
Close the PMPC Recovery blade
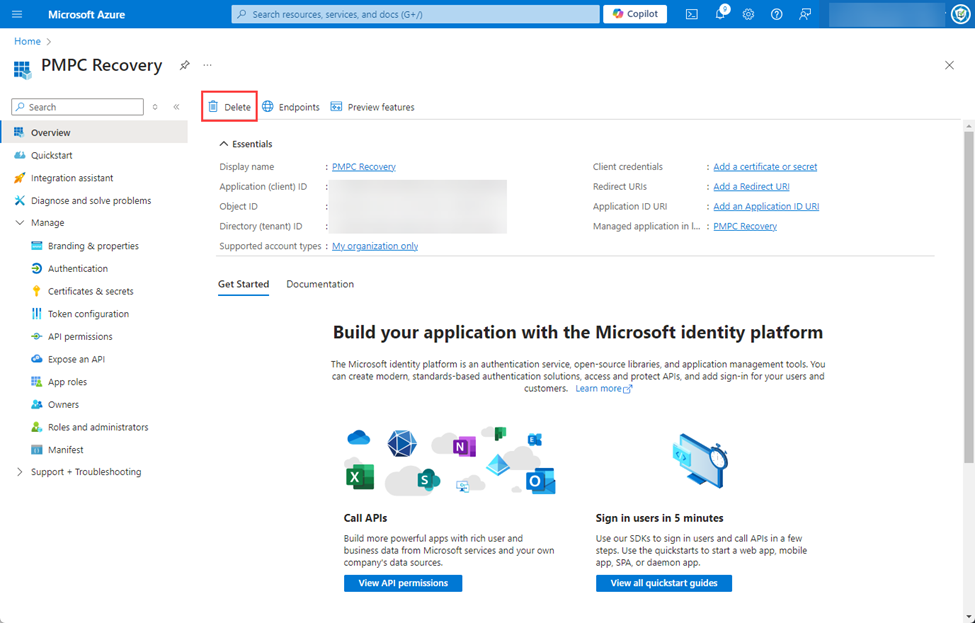coord(949,65)
